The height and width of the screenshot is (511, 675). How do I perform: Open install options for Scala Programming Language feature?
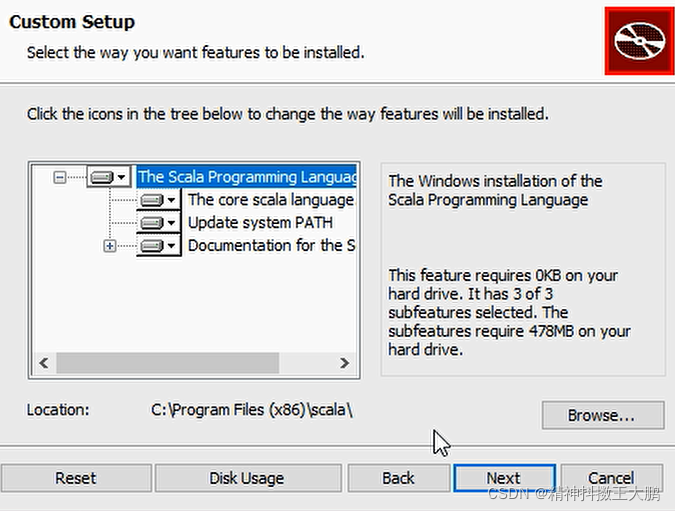[x=108, y=177]
